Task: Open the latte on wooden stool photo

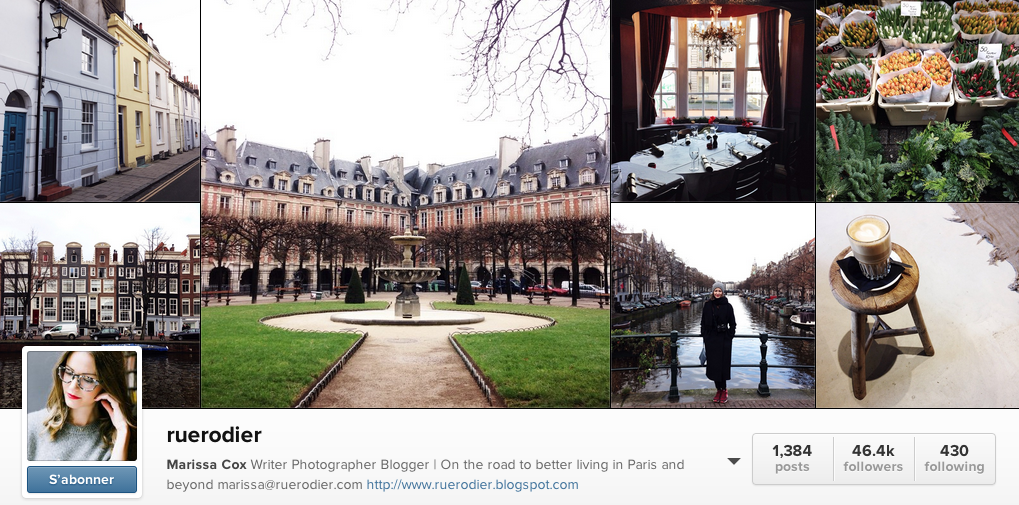Action: pyautogui.click(x=918, y=305)
